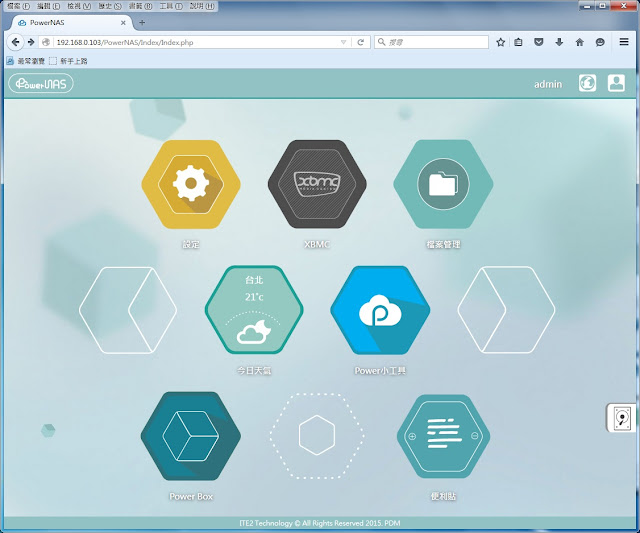This screenshot has height=533, width=640.
Task: Open the 新手上路 bookmark
Action: tap(68, 61)
